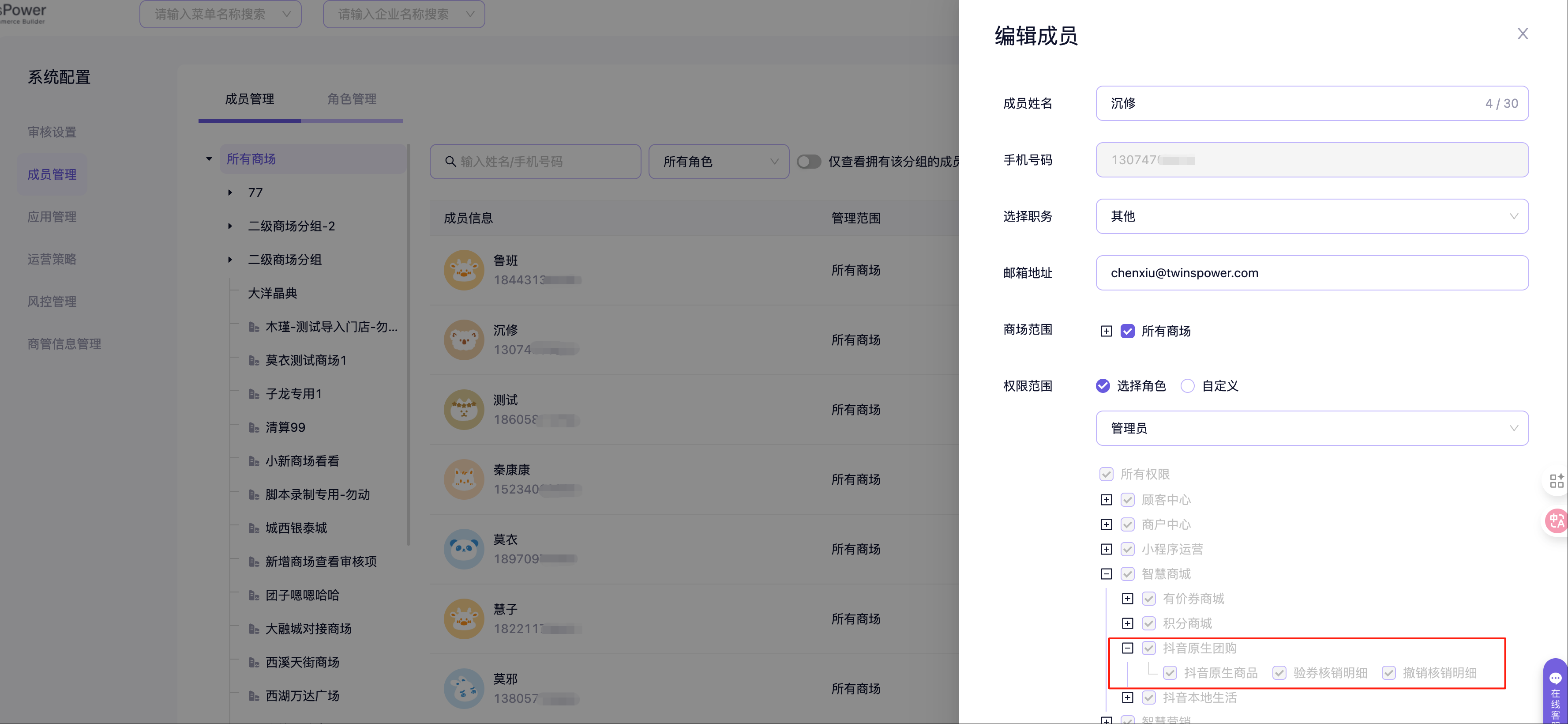The width and height of the screenshot is (1568, 724).
Task: Click the pink translate floating icon
Action: pos(1557,520)
